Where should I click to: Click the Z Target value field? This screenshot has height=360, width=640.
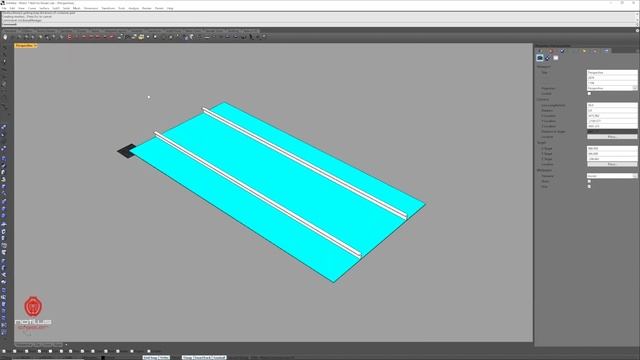click(612, 159)
